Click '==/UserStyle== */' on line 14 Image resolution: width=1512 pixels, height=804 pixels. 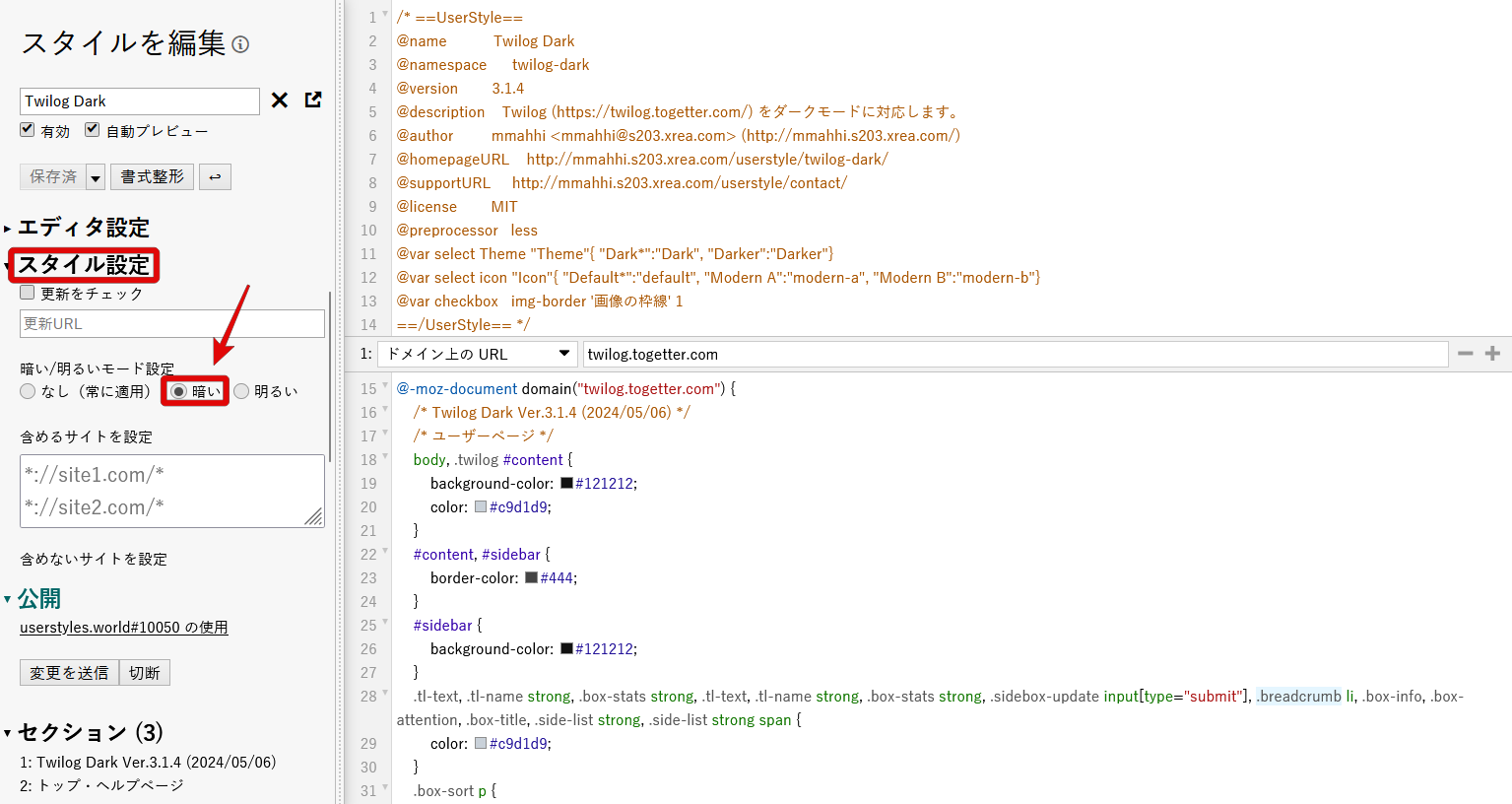click(464, 325)
